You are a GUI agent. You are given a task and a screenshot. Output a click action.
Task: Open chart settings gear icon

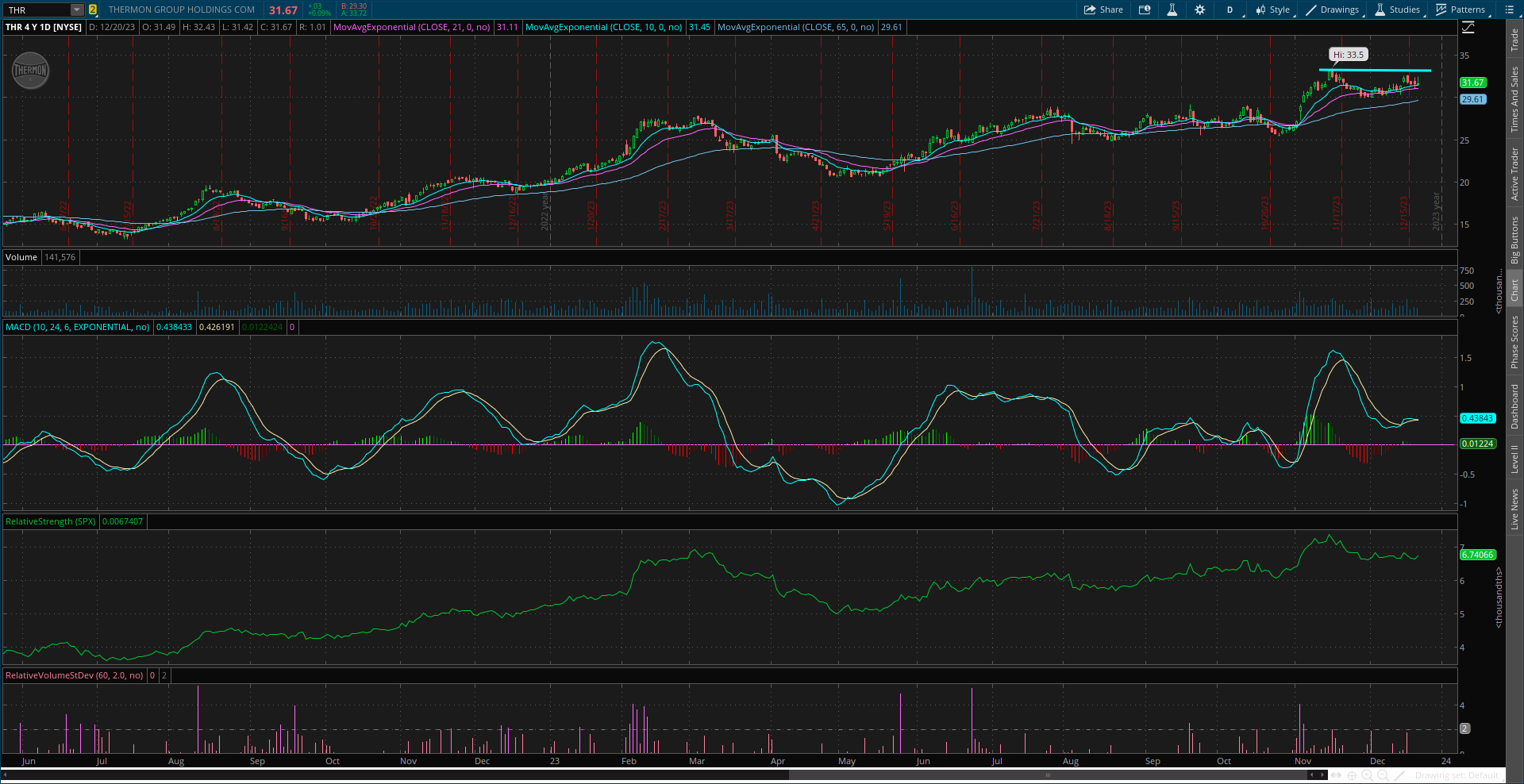(1199, 10)
